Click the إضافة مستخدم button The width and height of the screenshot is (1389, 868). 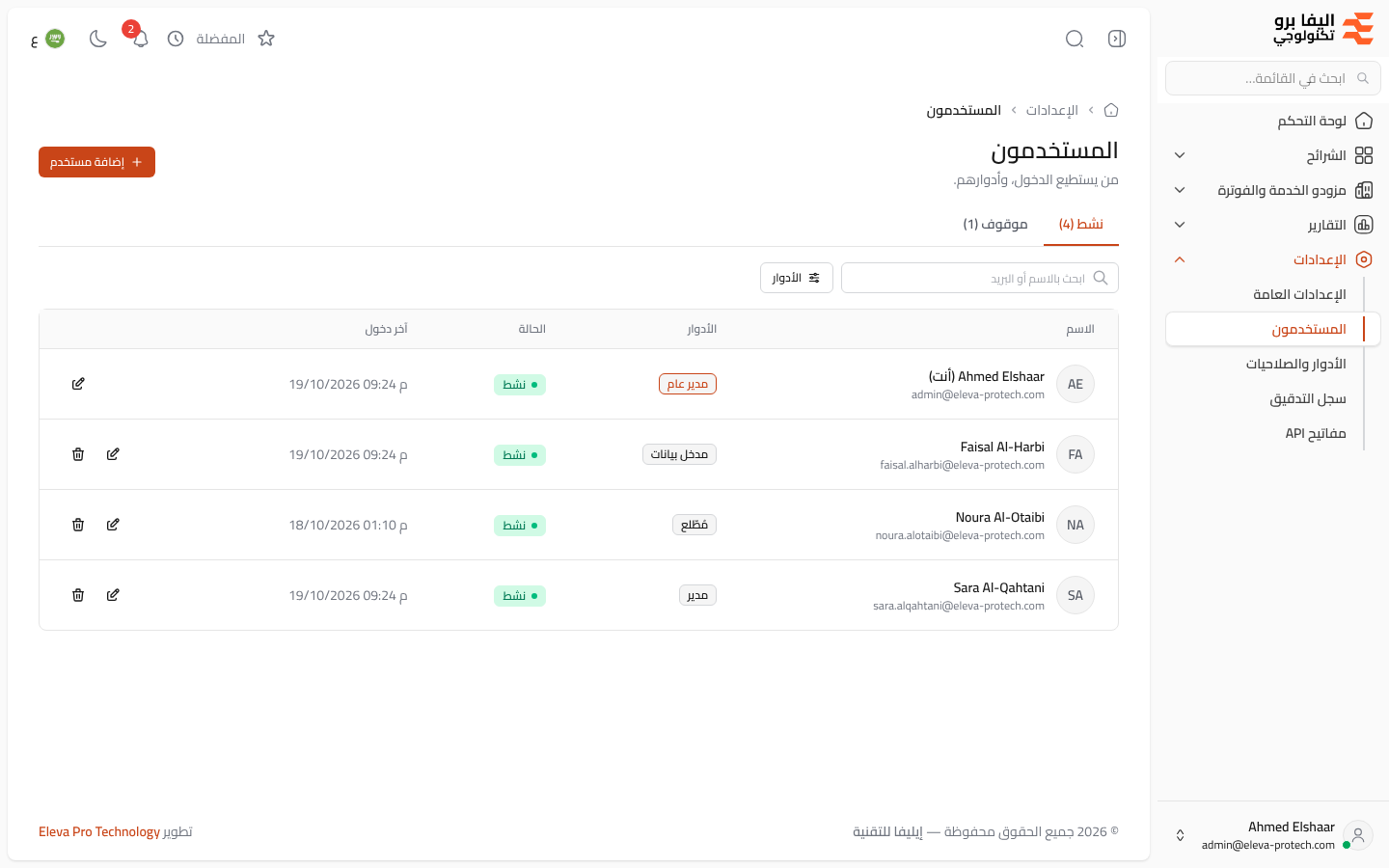pos(96,162)
